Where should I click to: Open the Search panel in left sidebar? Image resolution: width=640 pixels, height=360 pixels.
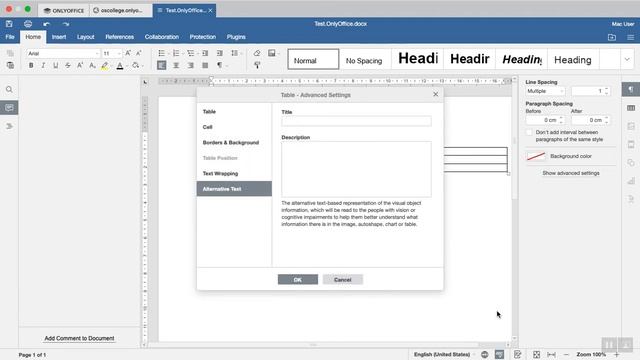(9, 89)
